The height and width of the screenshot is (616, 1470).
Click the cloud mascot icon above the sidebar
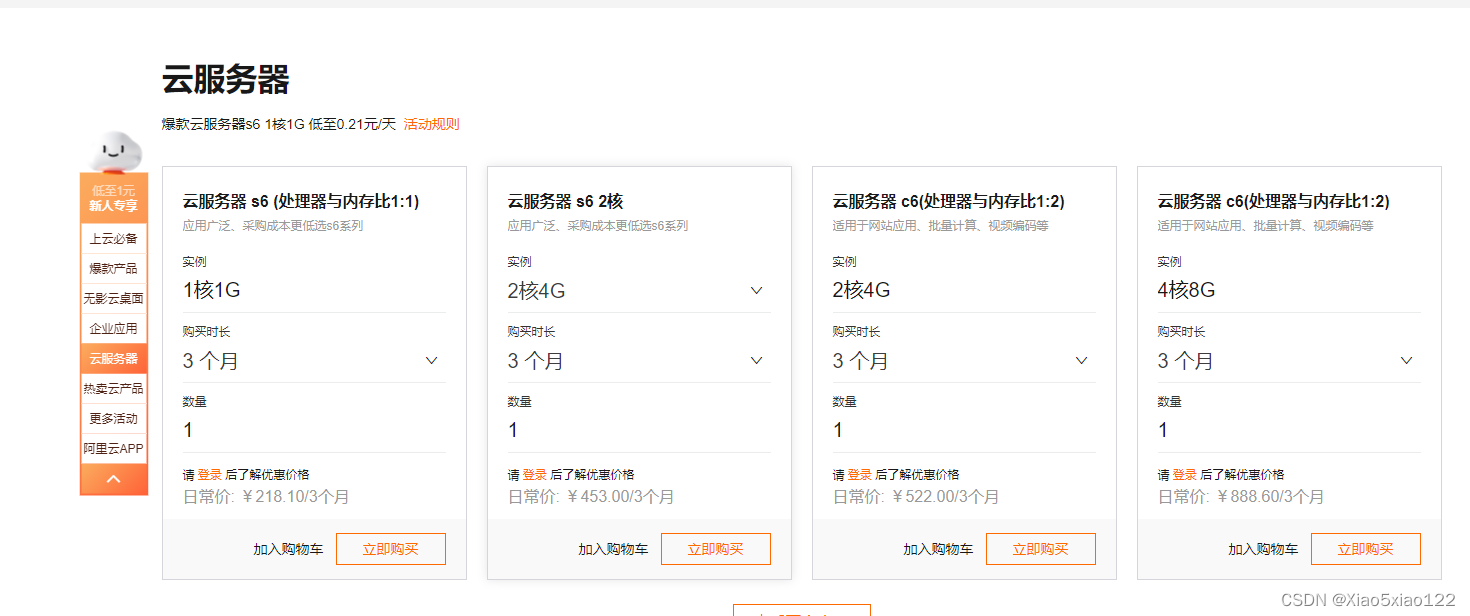(x=115, y=152)
